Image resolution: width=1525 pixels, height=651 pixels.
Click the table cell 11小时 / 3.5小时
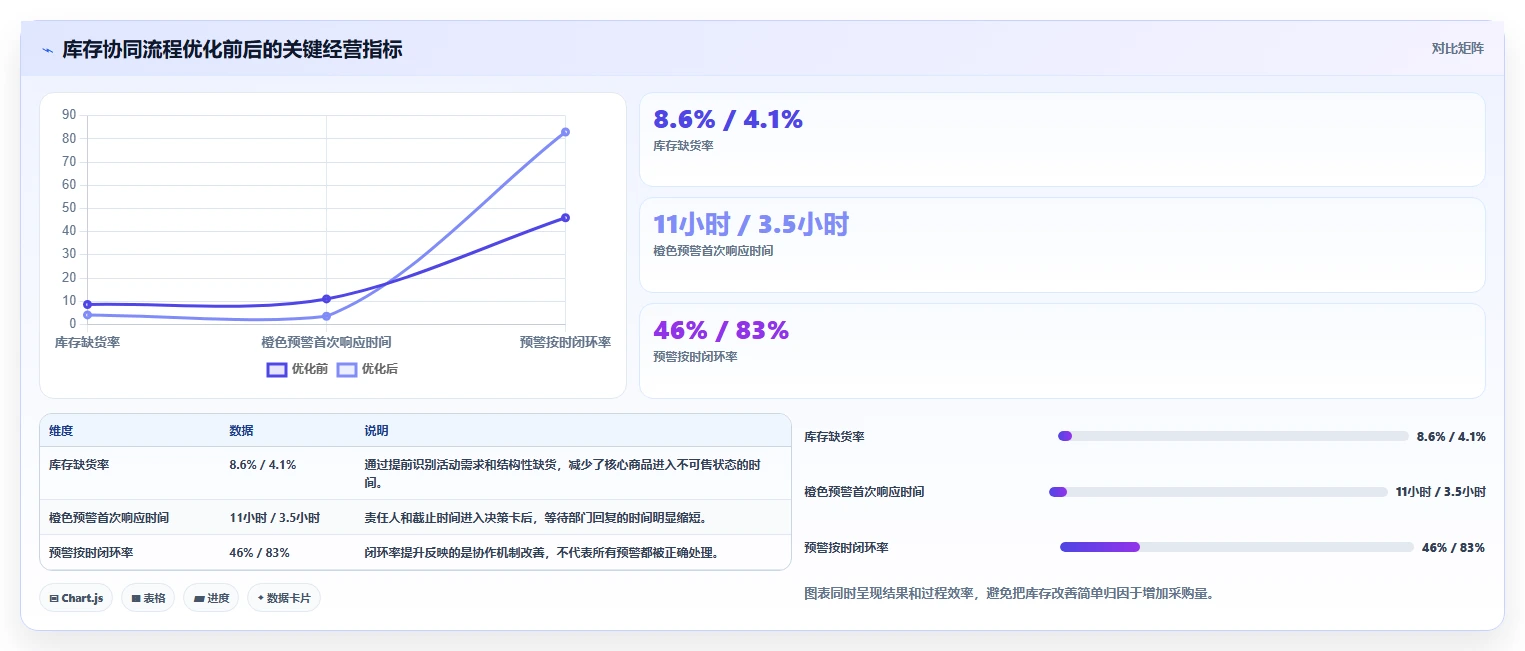pos(274,518)
